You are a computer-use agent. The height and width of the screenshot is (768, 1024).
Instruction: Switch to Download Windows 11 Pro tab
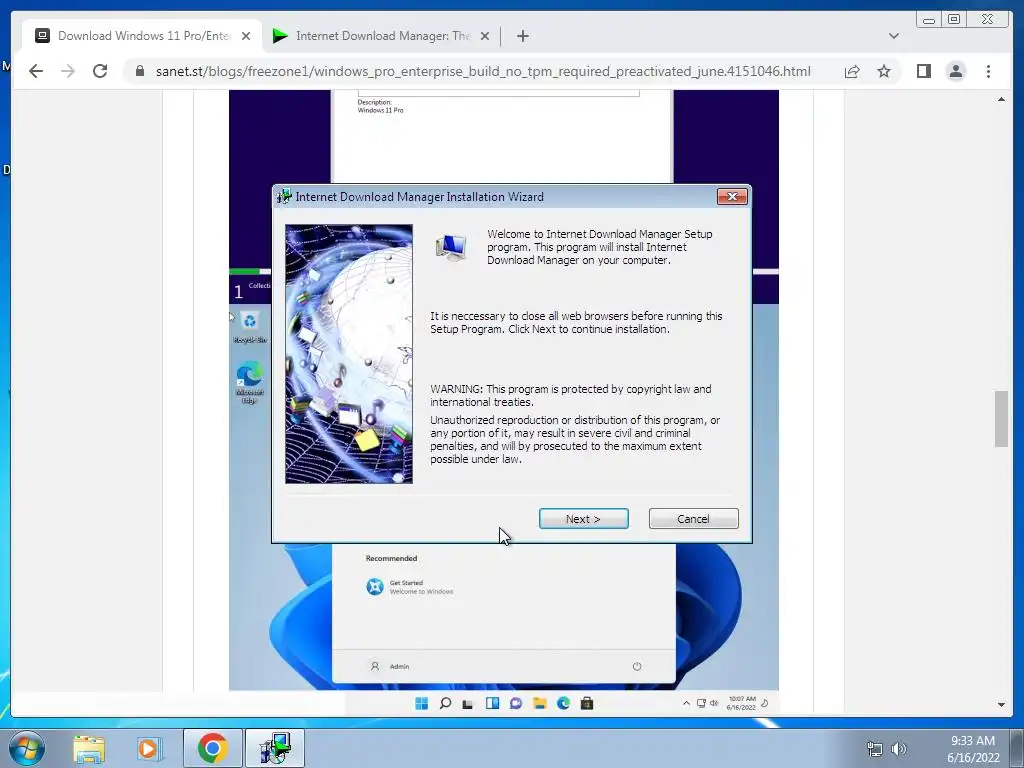tap(144, 36)
